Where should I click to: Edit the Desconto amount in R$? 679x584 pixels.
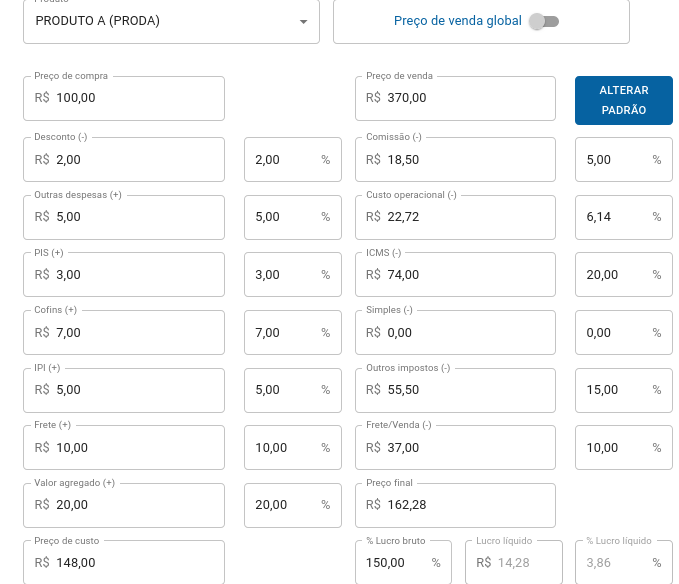124,159
